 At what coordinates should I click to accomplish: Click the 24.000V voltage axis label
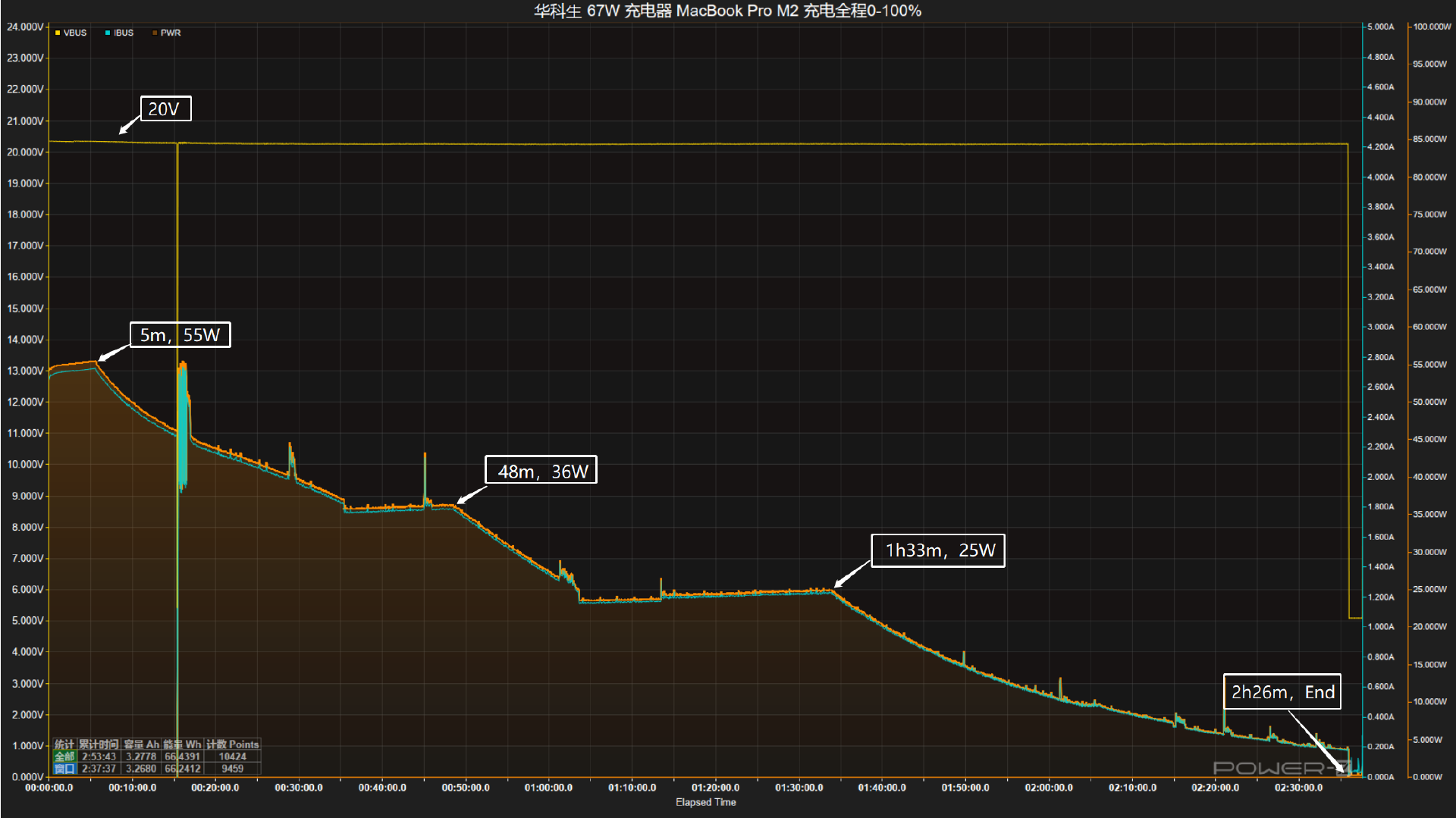(25, 27)
